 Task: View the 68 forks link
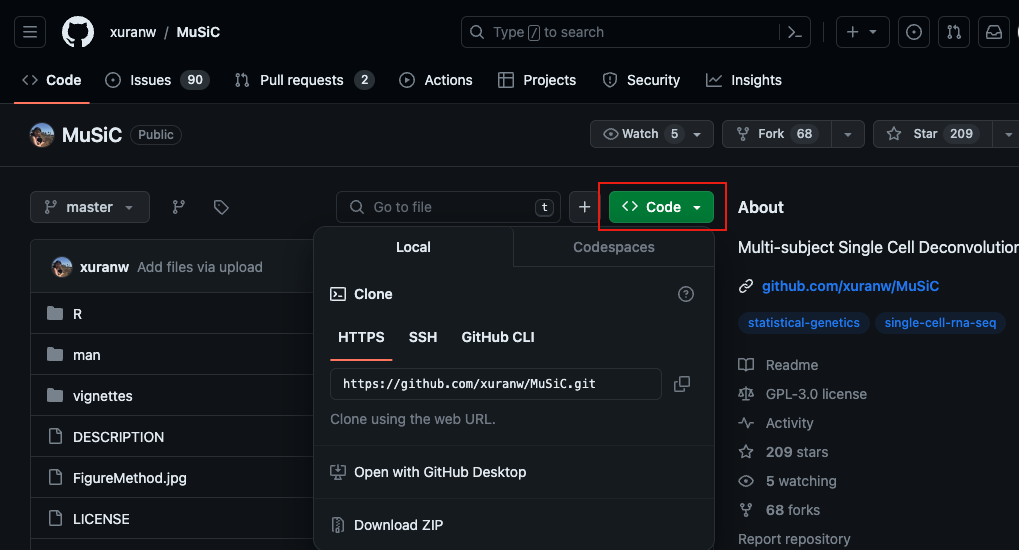[x=793, y=510]
